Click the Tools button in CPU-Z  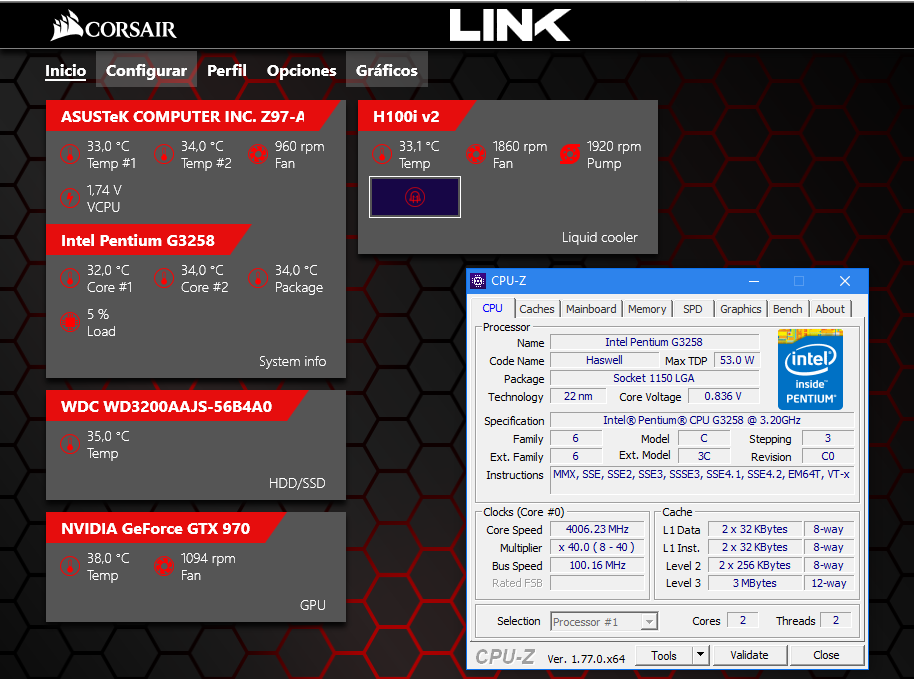664,655
